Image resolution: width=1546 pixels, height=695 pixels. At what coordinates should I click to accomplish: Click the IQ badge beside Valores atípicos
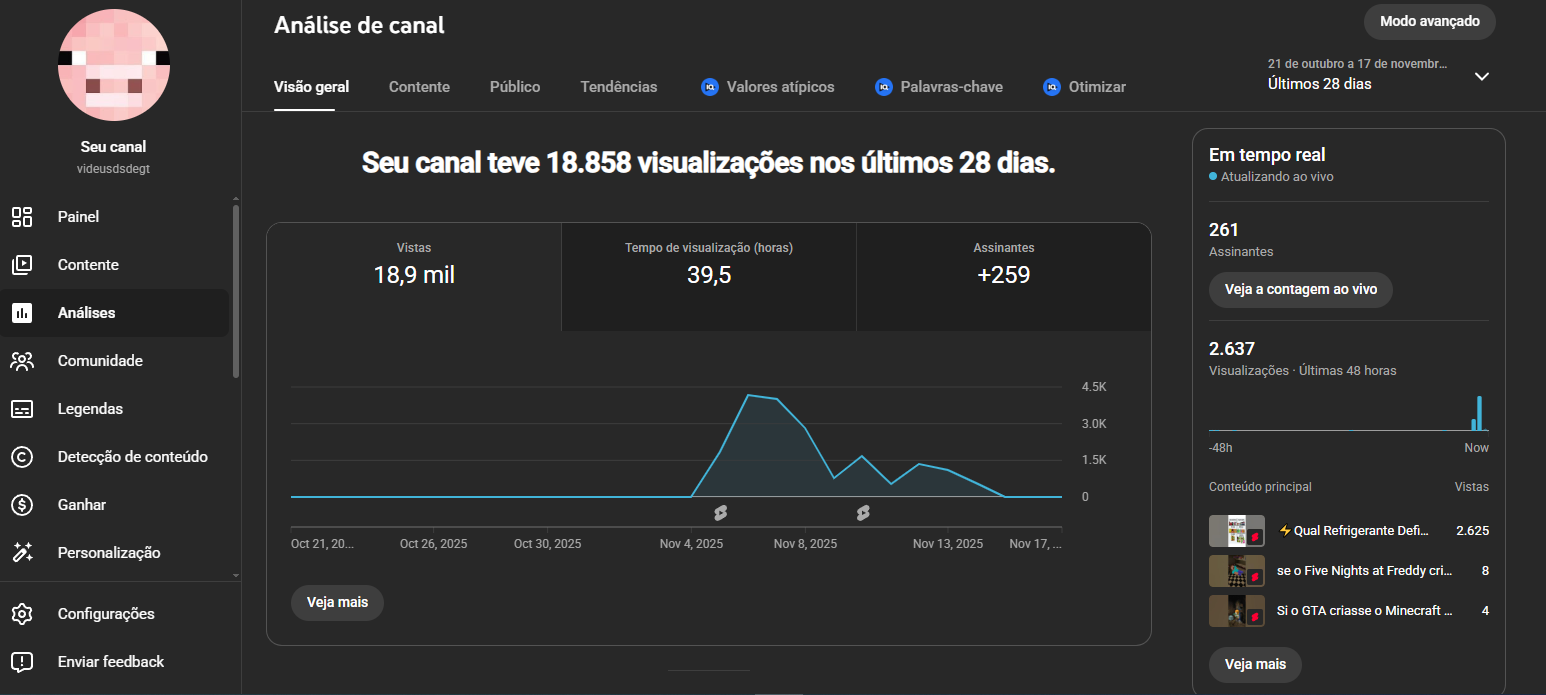pos(710,87)
